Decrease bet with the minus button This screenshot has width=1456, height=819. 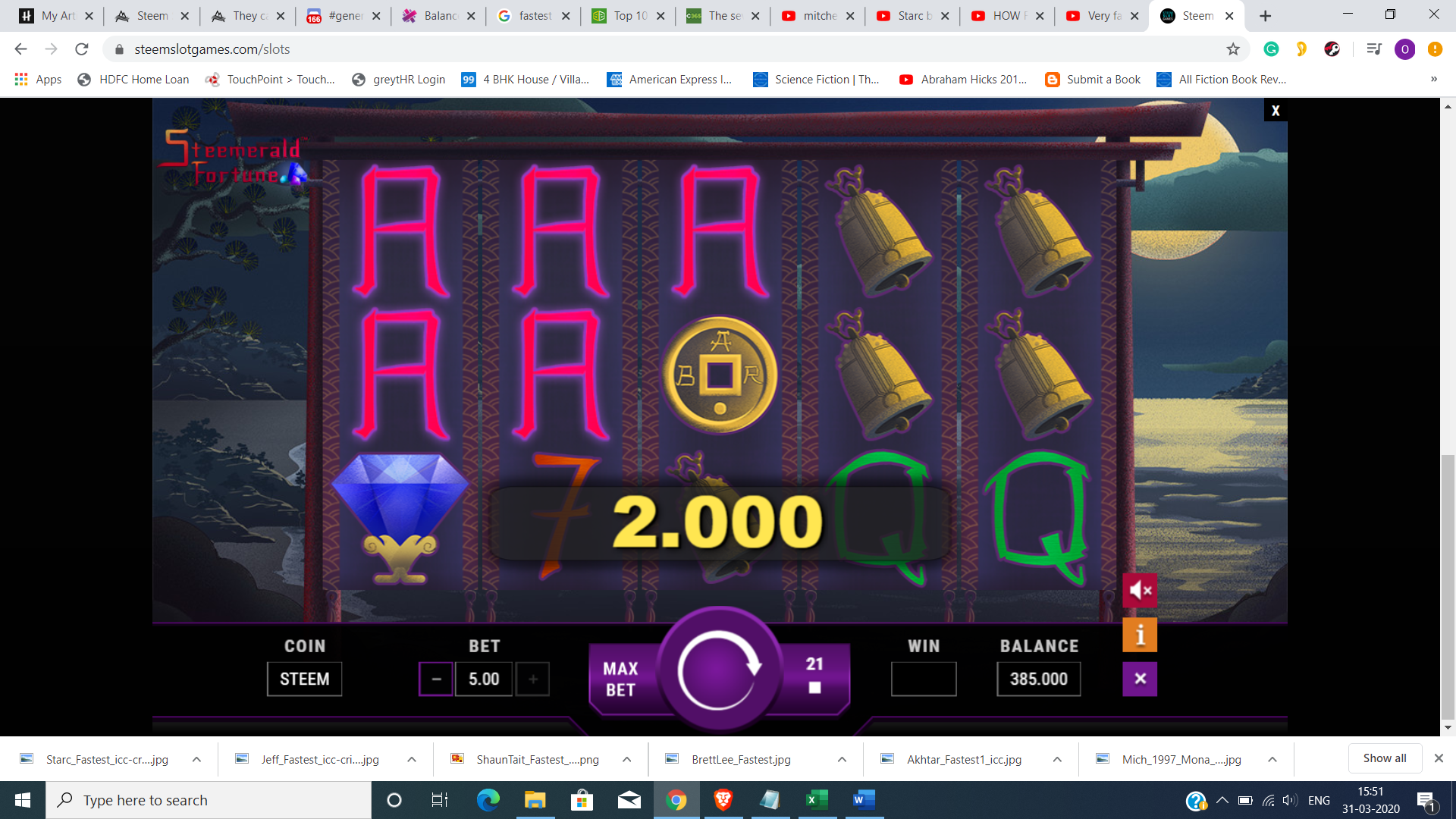click(x=436, y=679)
